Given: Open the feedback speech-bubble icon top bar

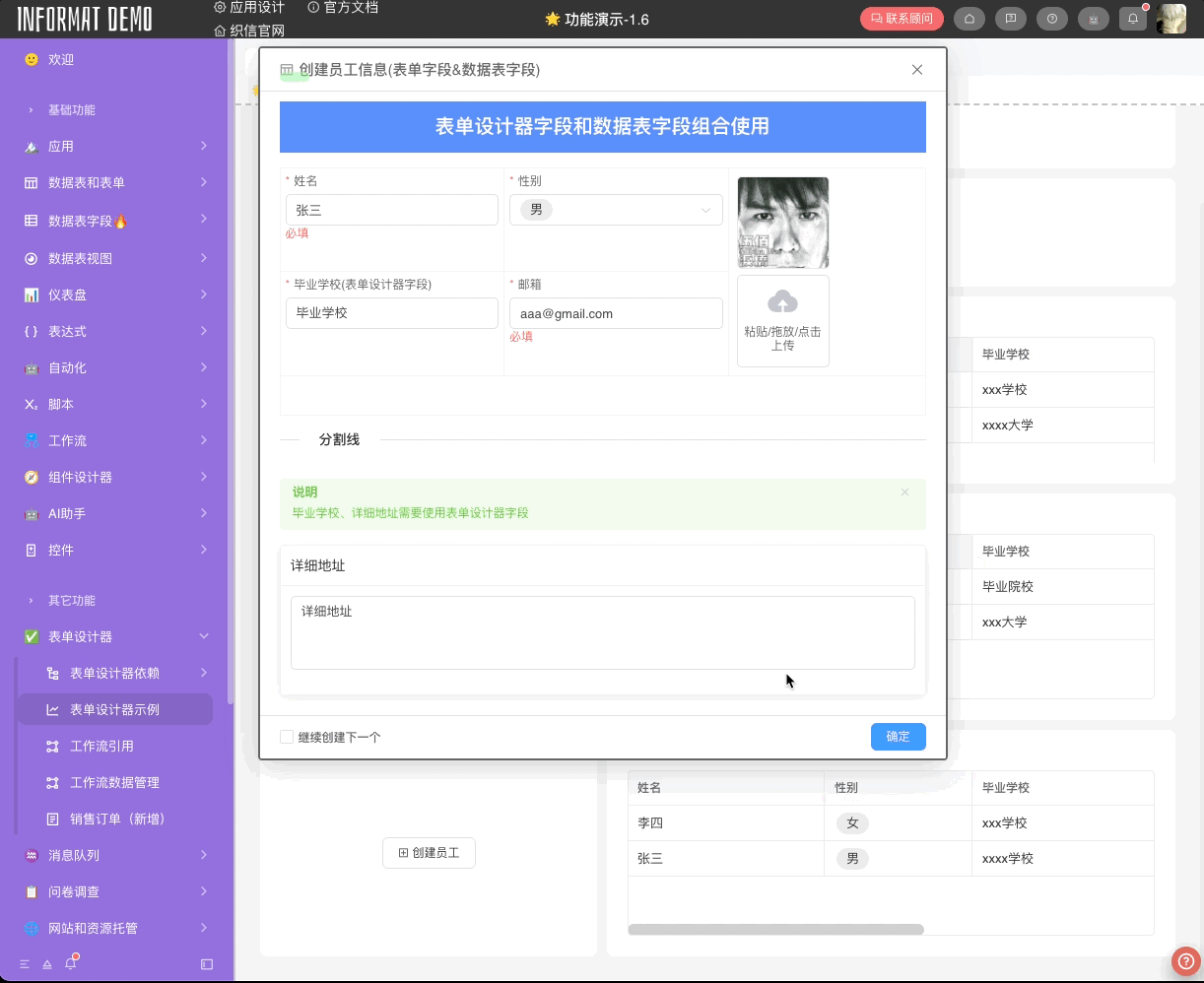Looking at the screenshot, I should pyautogui.click(x=1011, y=19).
